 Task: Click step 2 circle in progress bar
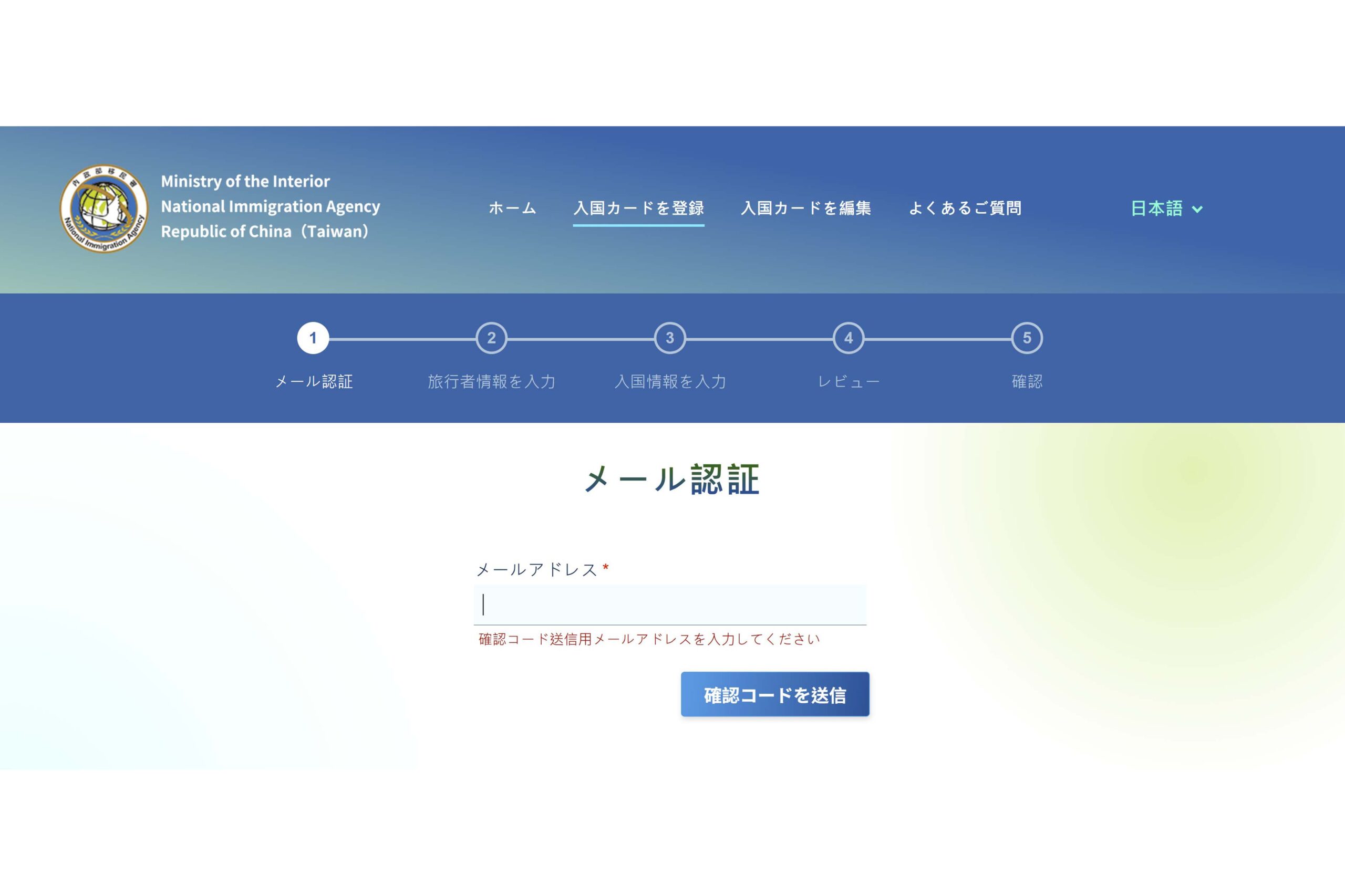[x=491, y=338]
